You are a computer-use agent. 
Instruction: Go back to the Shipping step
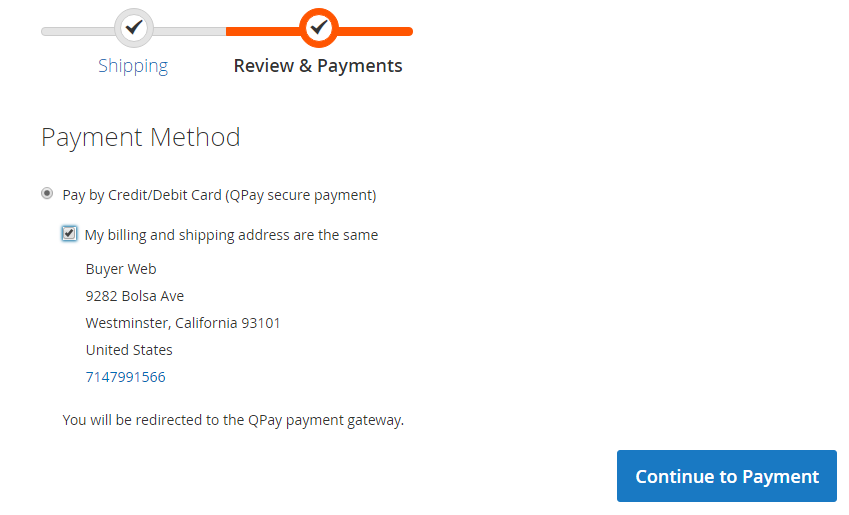tap(133, 66)
